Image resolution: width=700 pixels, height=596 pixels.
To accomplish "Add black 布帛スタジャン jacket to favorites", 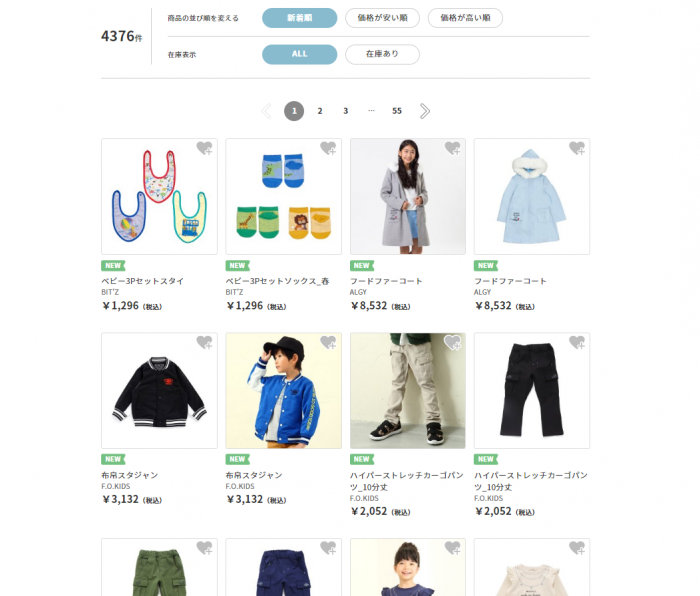I will coord(204,342).
